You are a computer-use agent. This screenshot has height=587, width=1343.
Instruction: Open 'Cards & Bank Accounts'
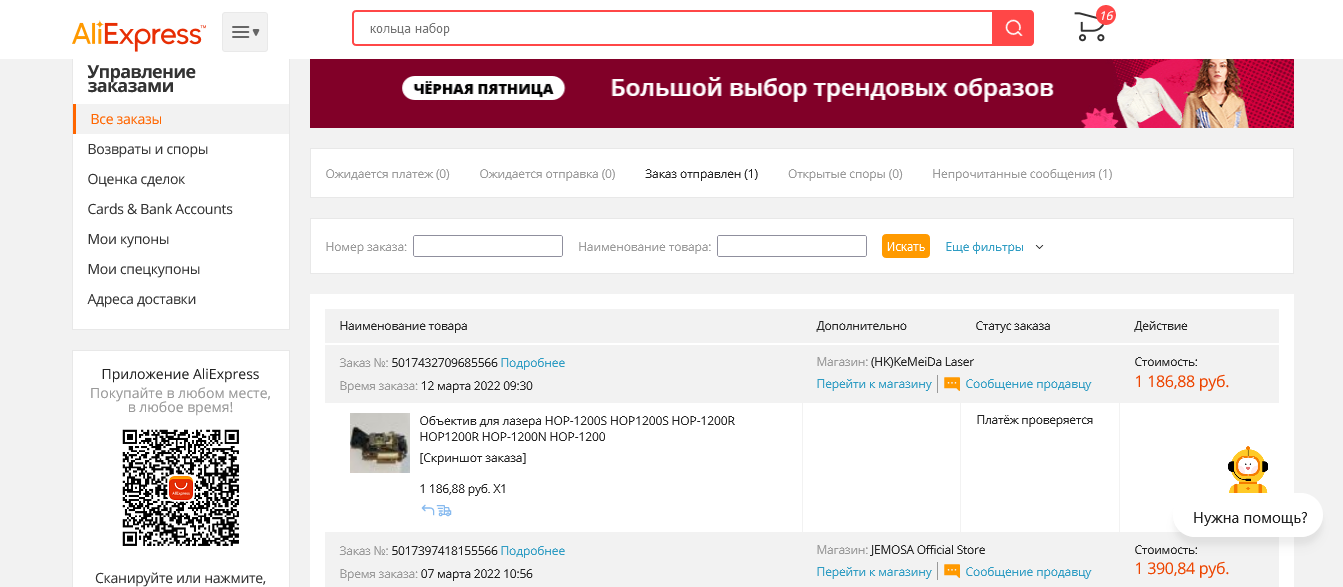(x=160, y=209)
